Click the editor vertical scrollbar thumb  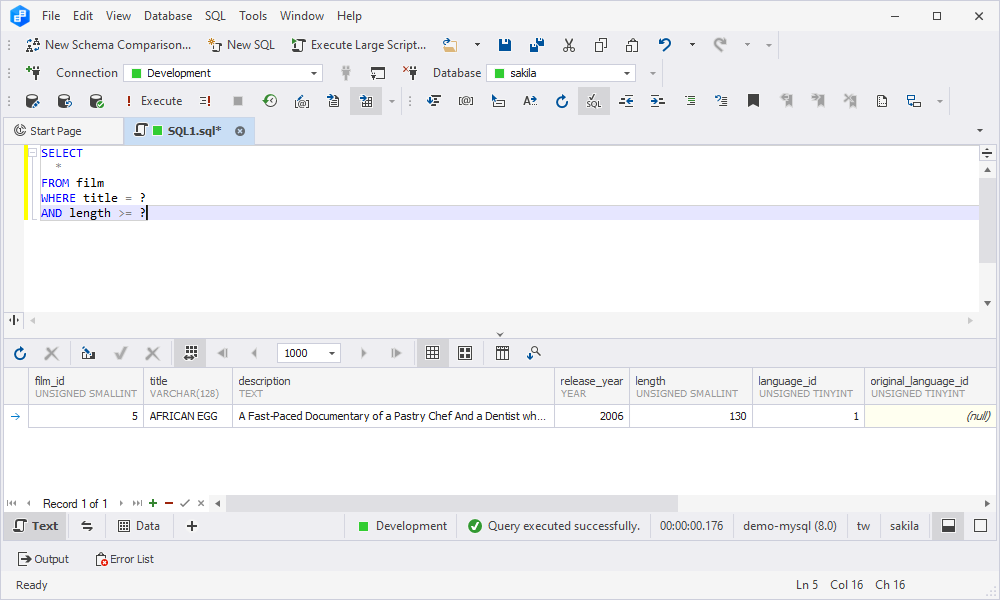(987, 220)
